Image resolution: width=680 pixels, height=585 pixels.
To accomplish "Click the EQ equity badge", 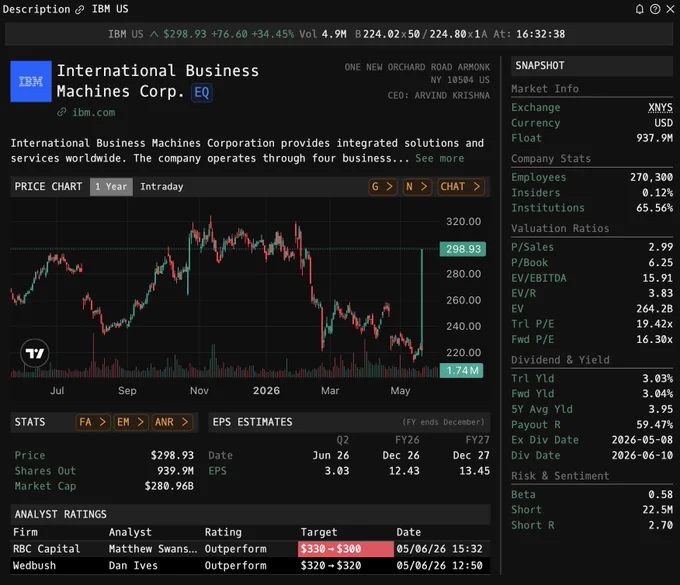I will pyautogui.click(x=202, y=92).
